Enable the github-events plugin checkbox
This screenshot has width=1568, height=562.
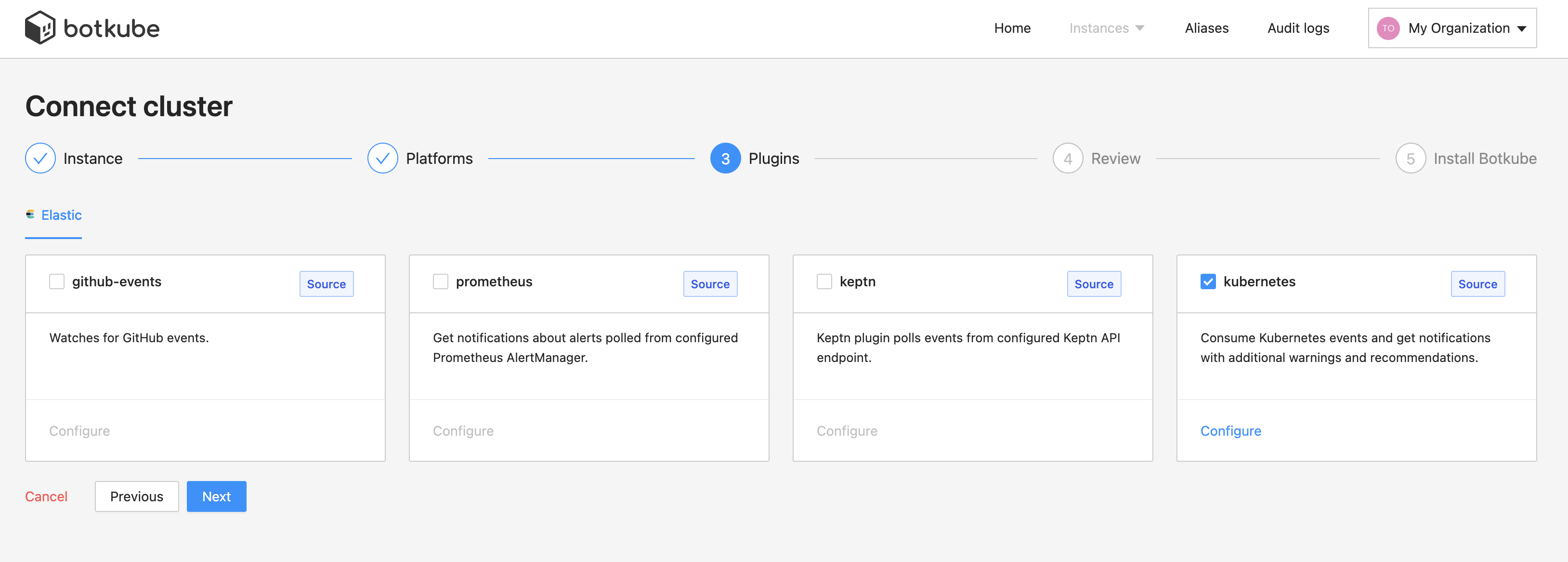click(57, 281)
